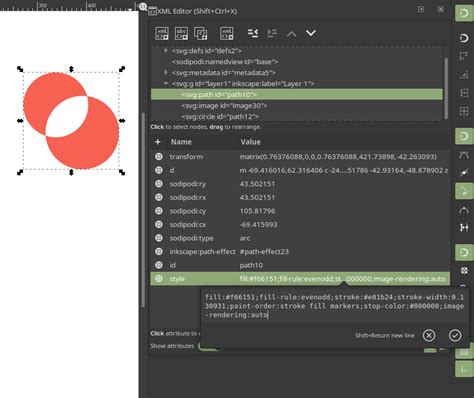Click the sodipodi:type value arc
This screenshot has height=398, width=474.
pos(245,238)
